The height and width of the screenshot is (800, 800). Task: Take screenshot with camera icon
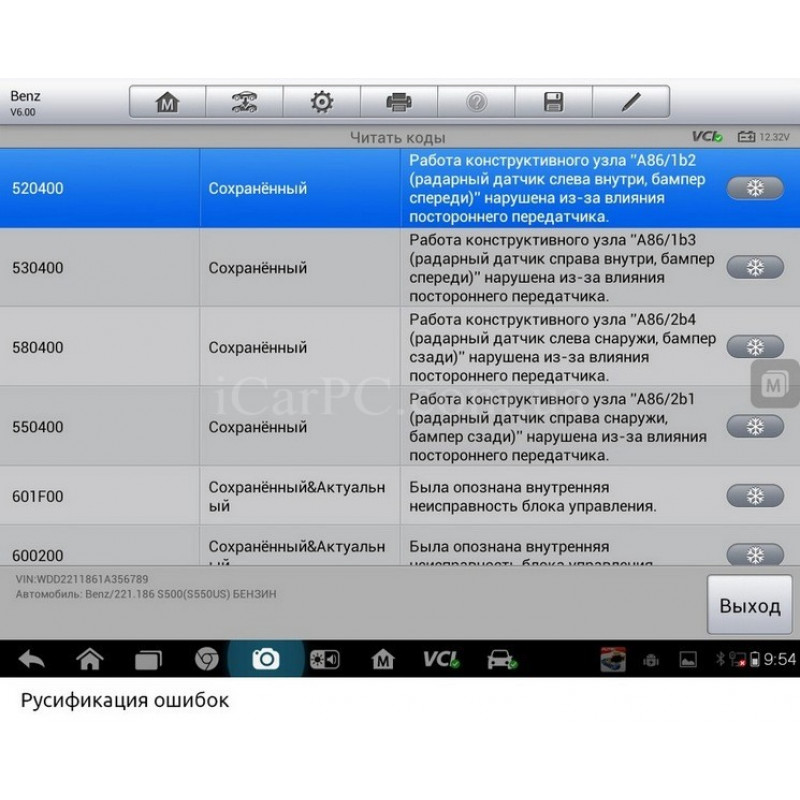pos(265,659)
